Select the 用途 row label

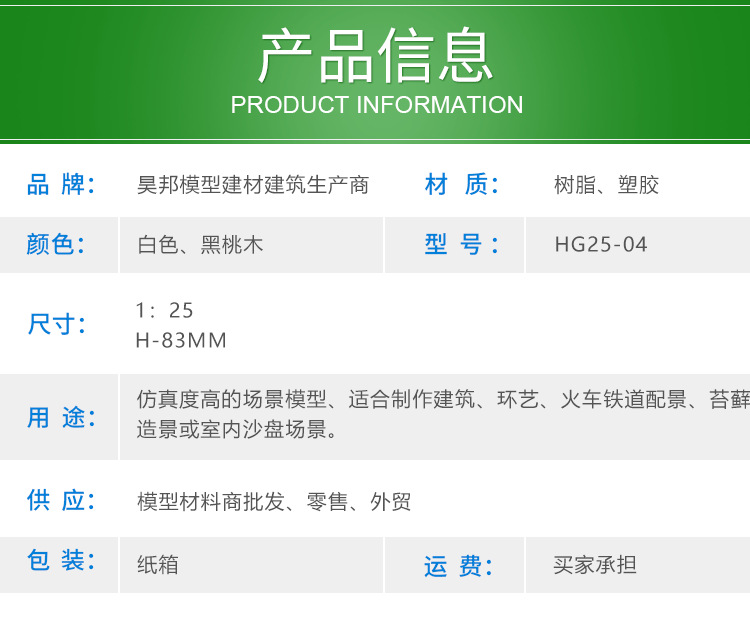click(60, 418)
